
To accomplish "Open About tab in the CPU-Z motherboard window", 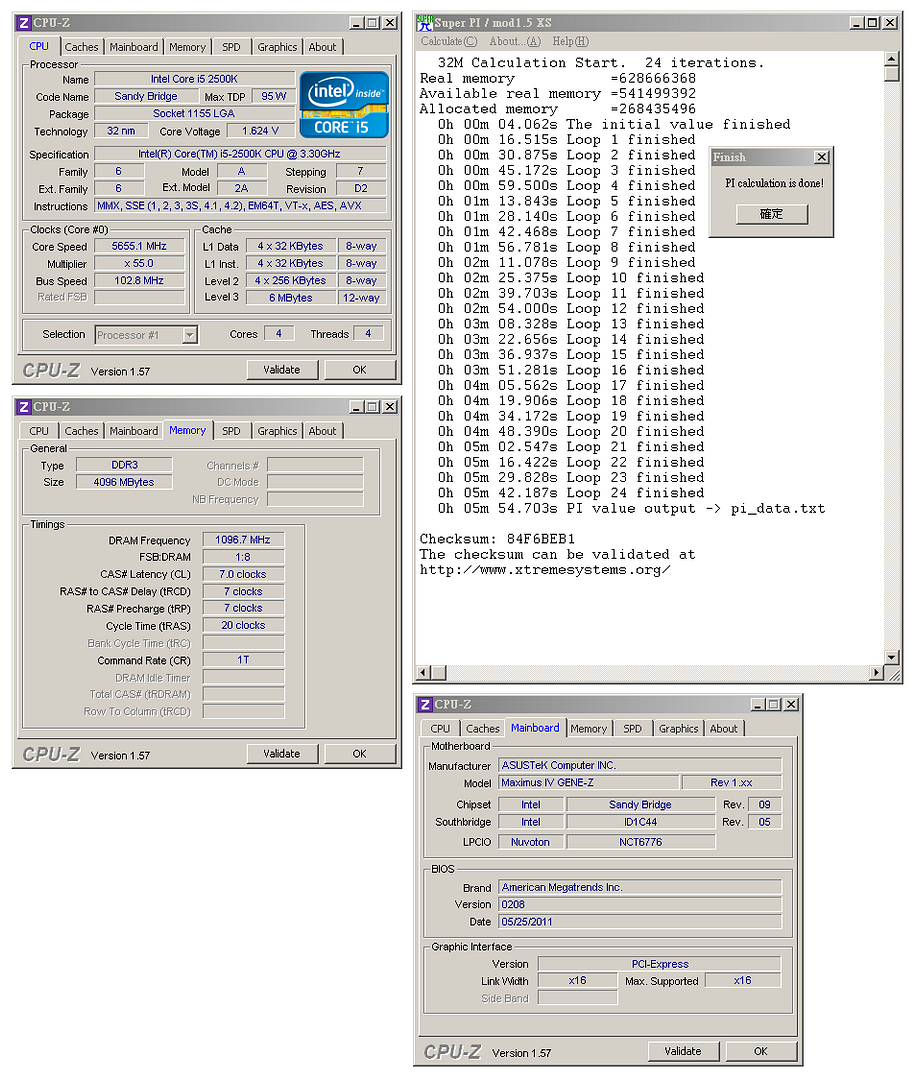I will tap(723, 729).
